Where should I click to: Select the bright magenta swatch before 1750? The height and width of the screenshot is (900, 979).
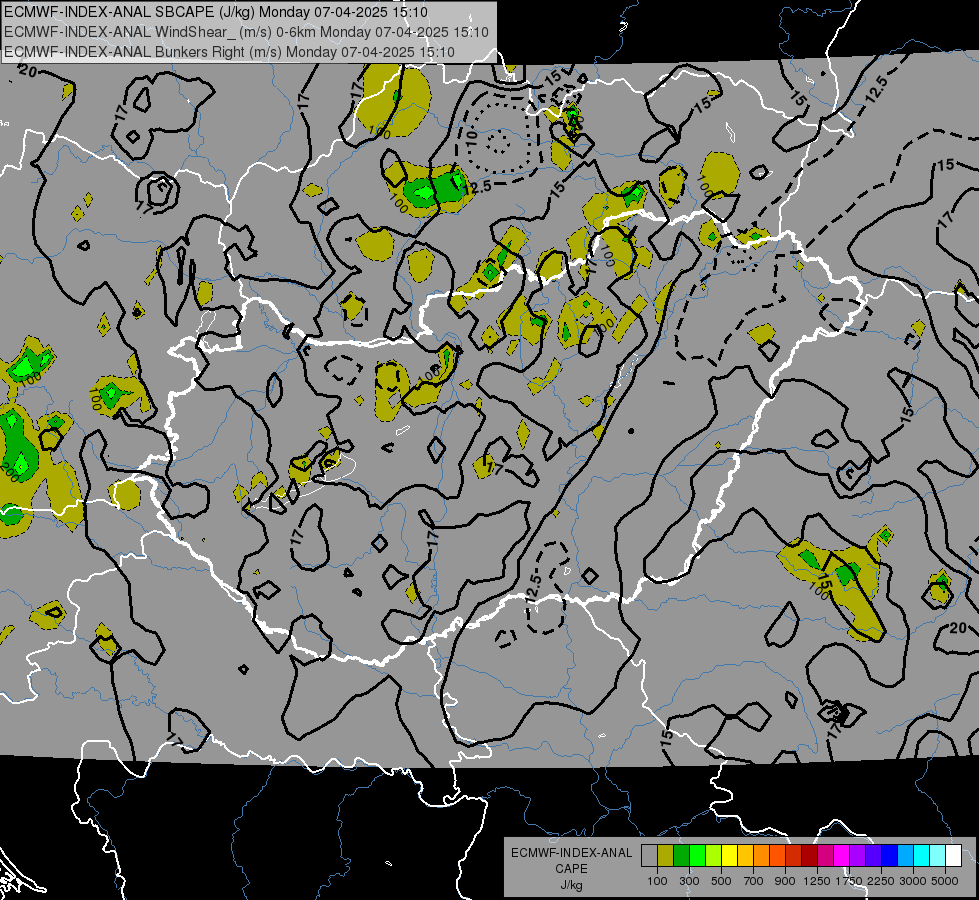(842, 855)
